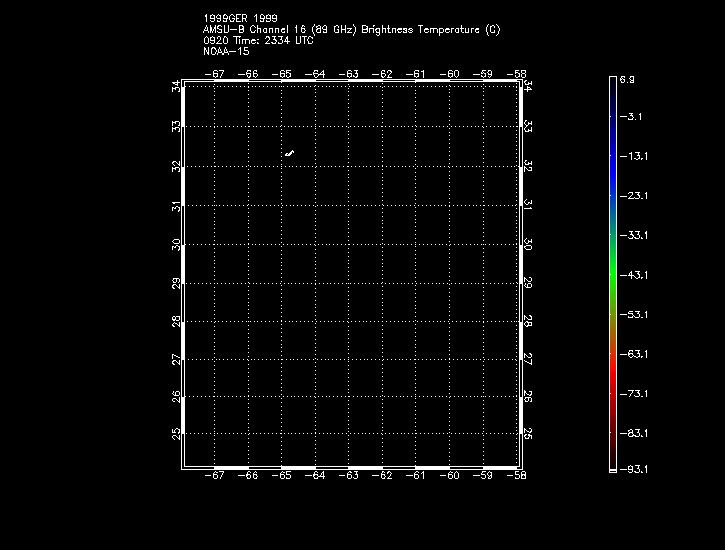Click the "1999GER 1999" storm title text
This screenshot has height=550, width=725.
[240, 18]
